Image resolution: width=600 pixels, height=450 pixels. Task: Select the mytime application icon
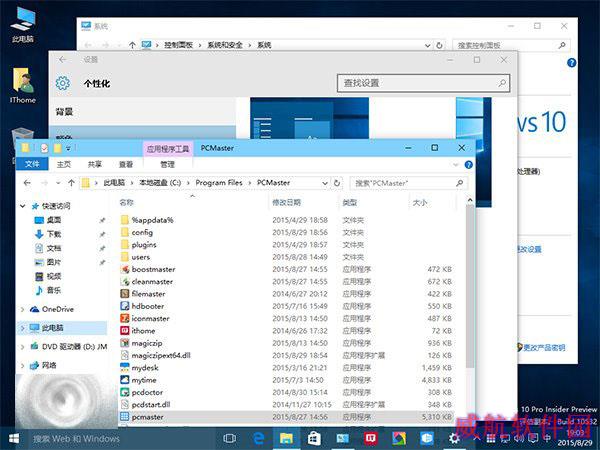(125, 380)
